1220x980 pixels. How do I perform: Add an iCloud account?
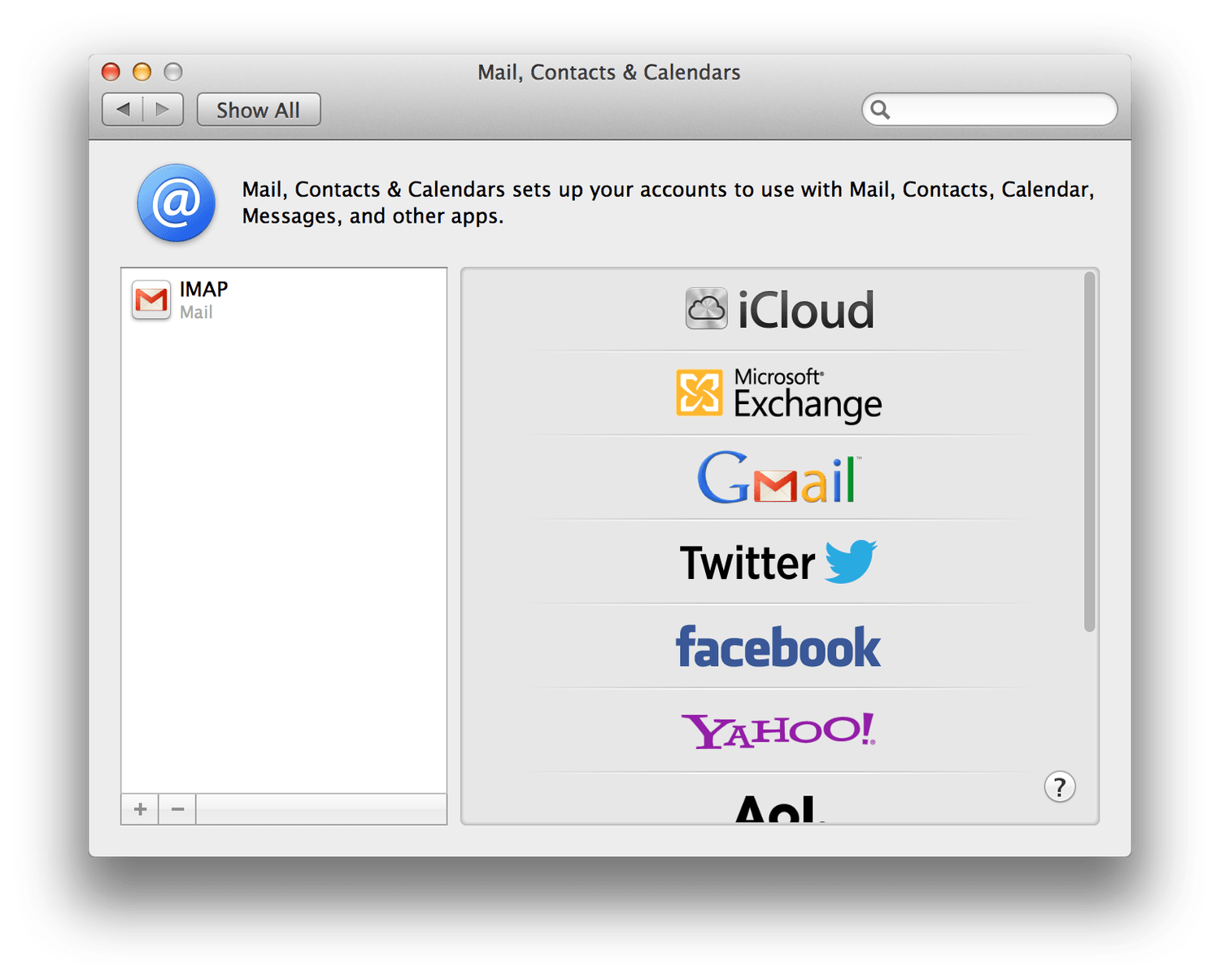click(x=779, y=310)
